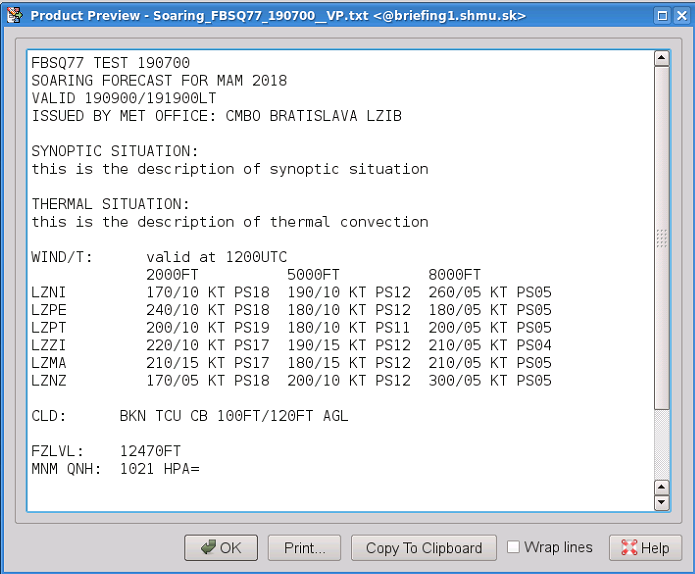Click the '5000FT' column header
The width and height of the screenshot is (695, 574).
click(313, 275)
